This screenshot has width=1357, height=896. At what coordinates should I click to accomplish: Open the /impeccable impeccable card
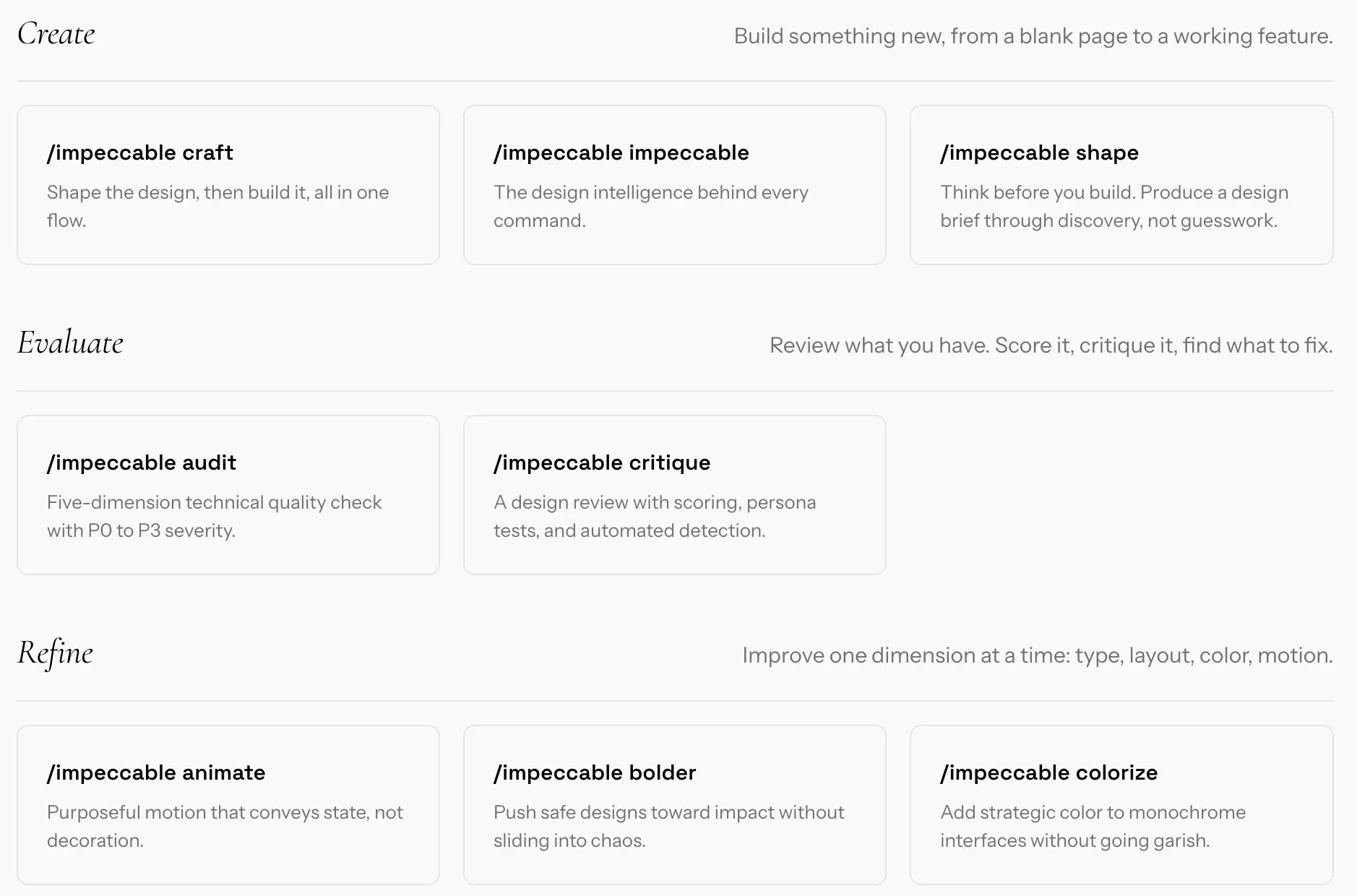coord(675,185)
